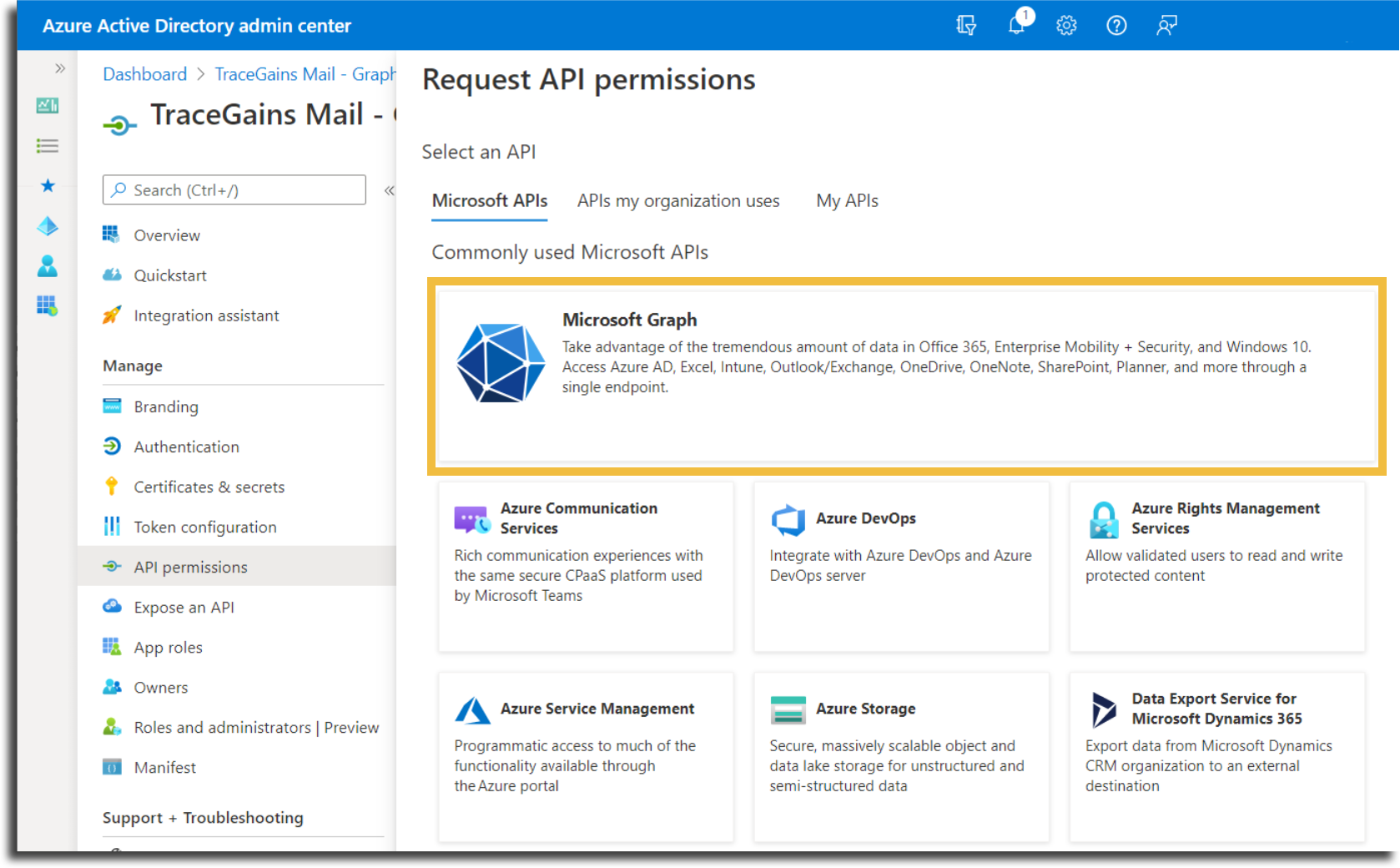This screenshot has height=868, width=1400.
Task: Select the Azure Communication Services title
Action: 579,518
